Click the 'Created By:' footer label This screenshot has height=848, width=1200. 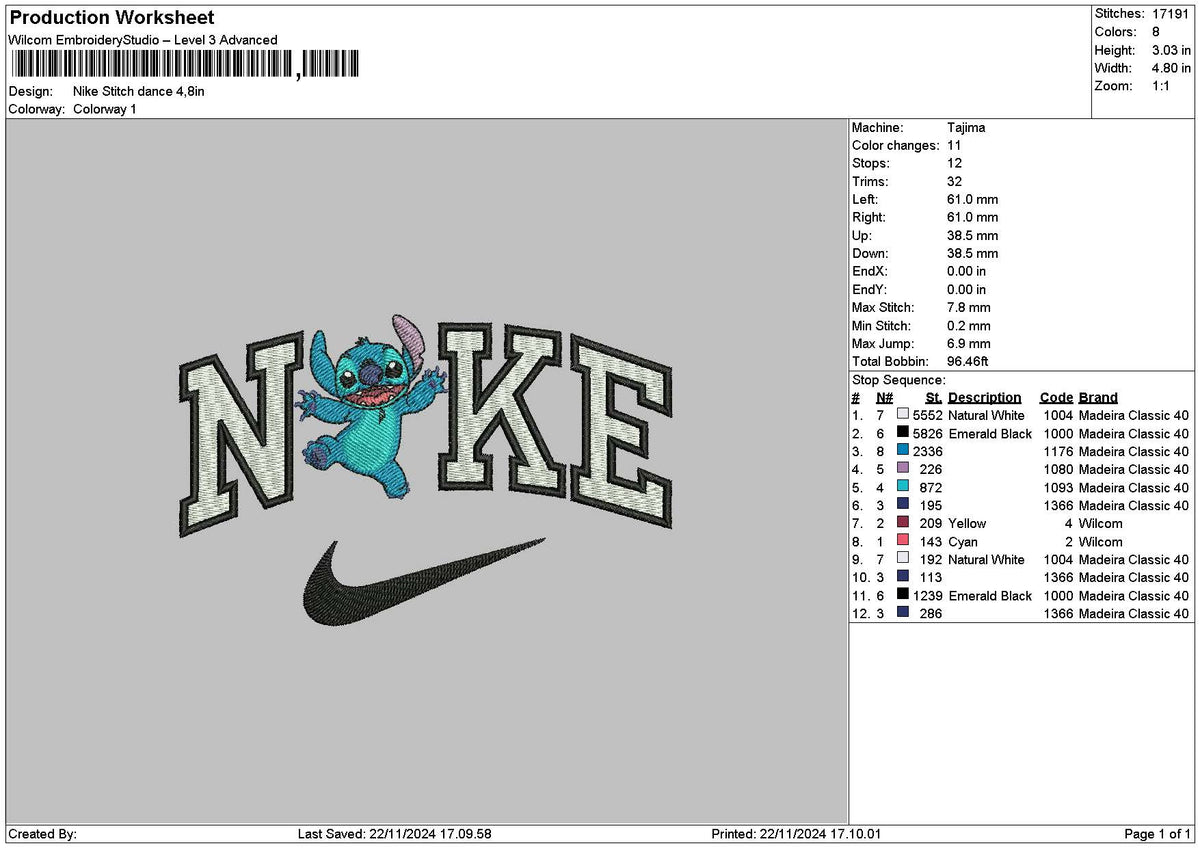(x=42, y=834)
